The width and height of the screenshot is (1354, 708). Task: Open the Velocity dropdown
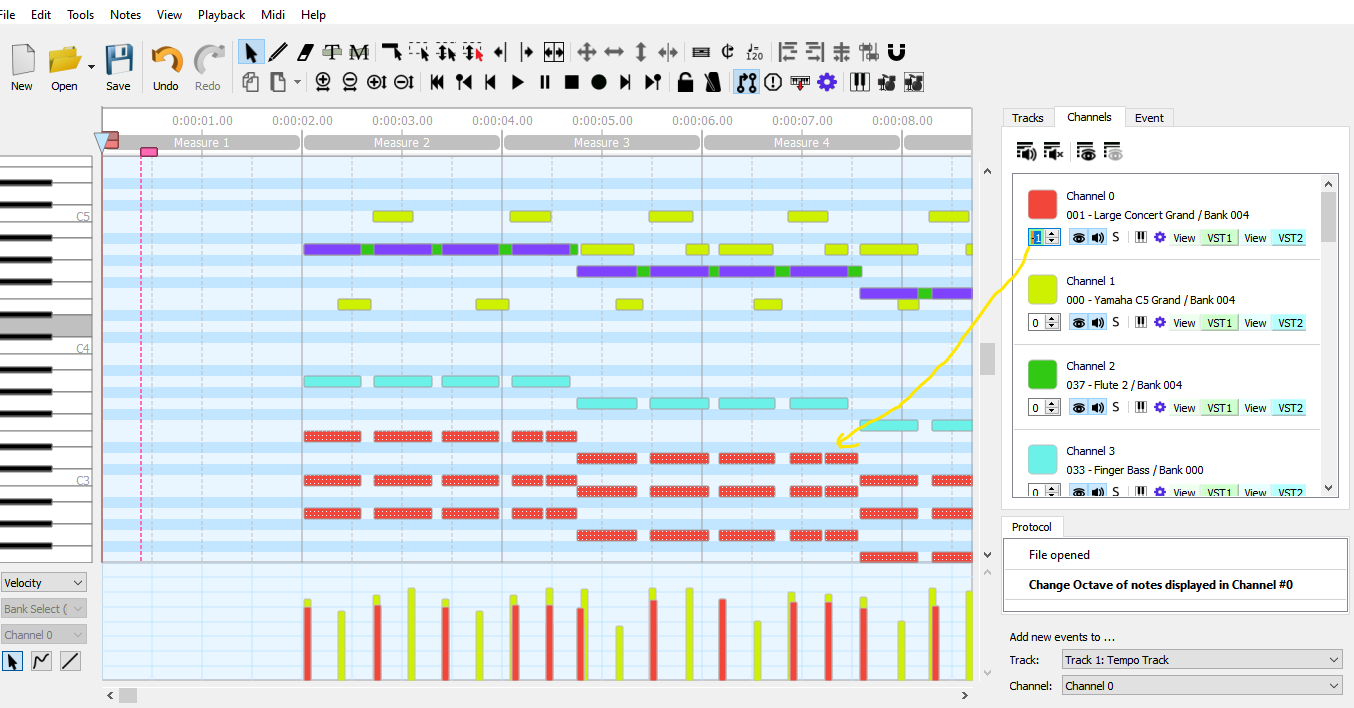(x=44, y=582)
